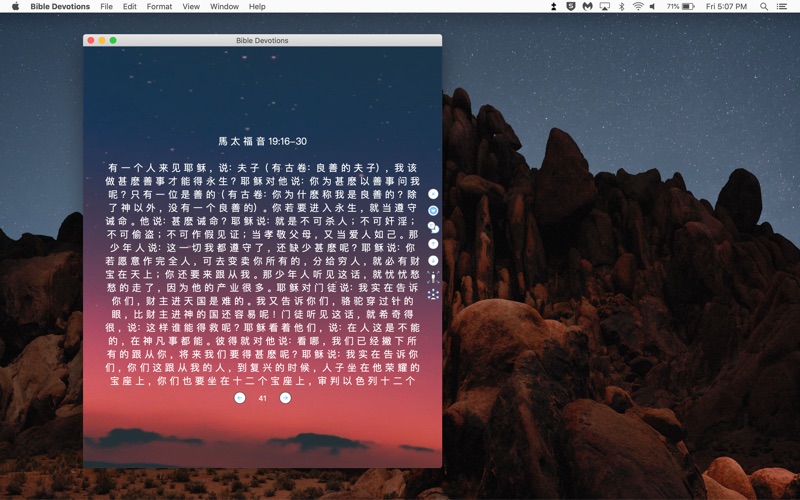Image resolution: width=800 pixels, height=500 pixels.
Task: Open the Bluetooth status menu
Action: click(620, 6)
